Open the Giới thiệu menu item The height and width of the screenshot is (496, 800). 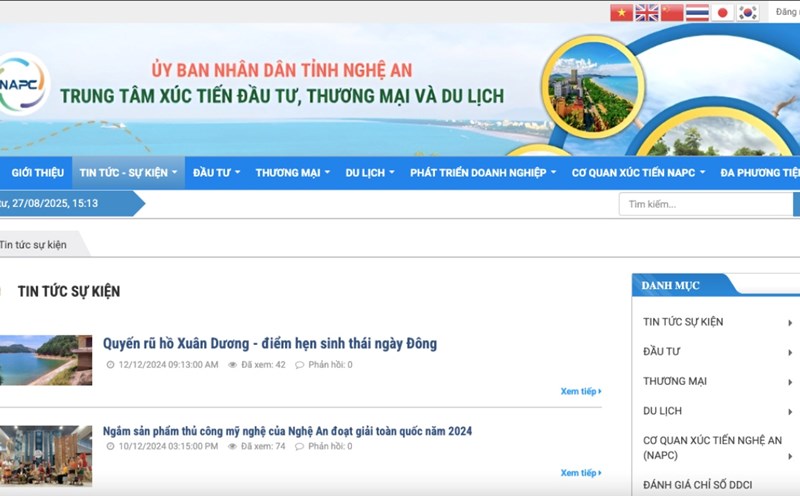pos(37,173)
